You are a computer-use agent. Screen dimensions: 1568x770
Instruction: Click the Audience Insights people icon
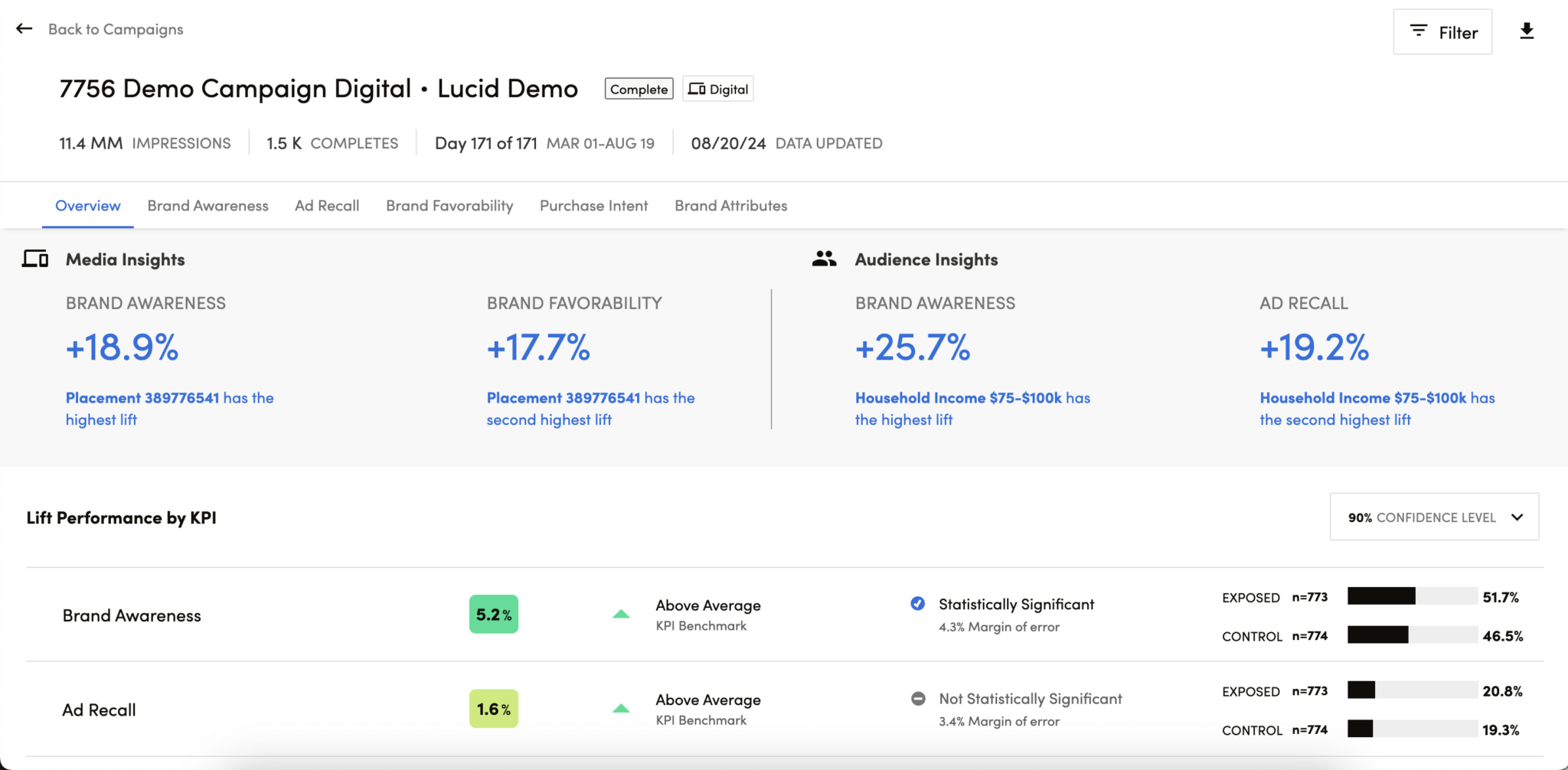[x=823, y=259]
